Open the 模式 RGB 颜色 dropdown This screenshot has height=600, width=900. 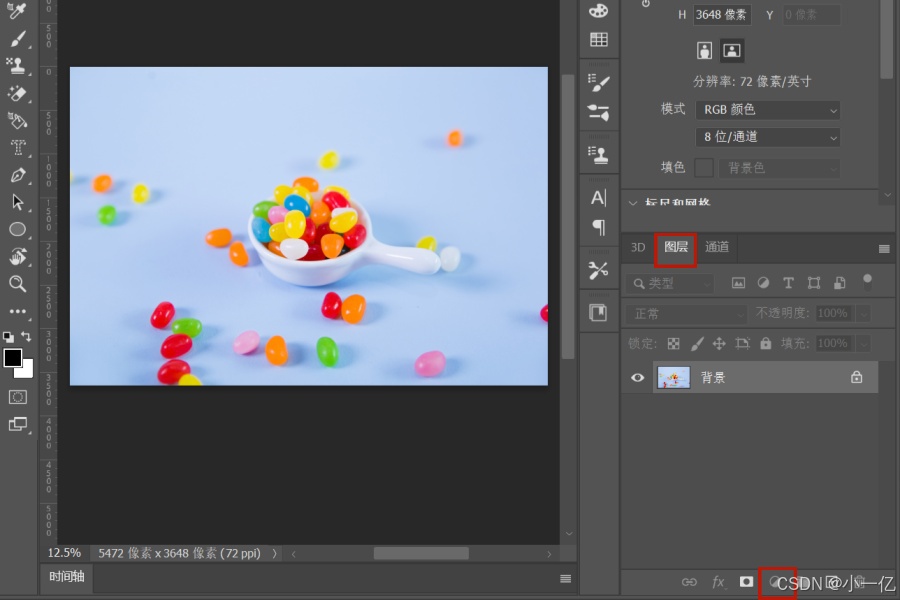click(x=767, y=110)
